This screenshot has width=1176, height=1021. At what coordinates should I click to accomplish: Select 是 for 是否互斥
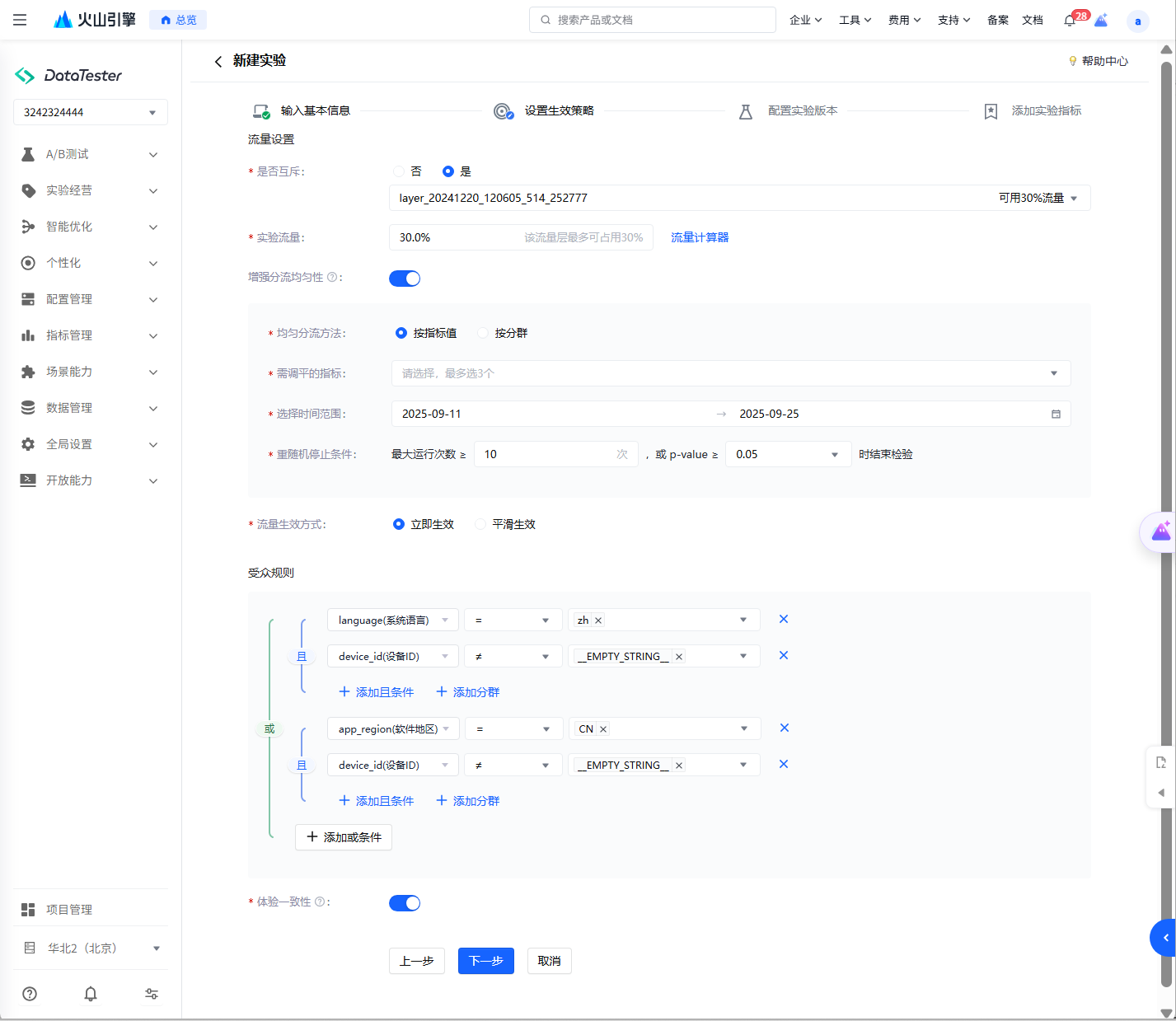(x=448, y=171)
